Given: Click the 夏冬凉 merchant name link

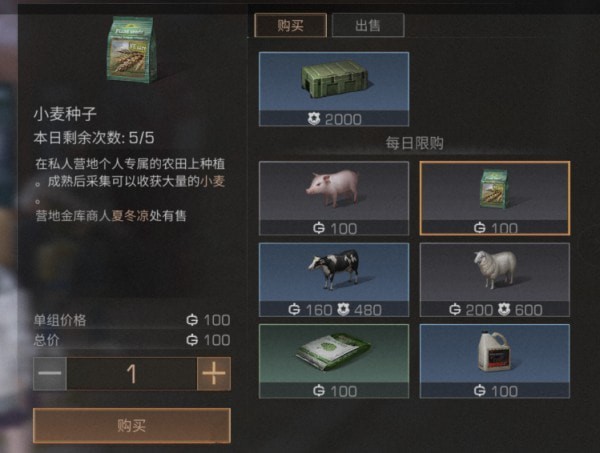Looking at the screenshot, I should [x=130, y=216].
